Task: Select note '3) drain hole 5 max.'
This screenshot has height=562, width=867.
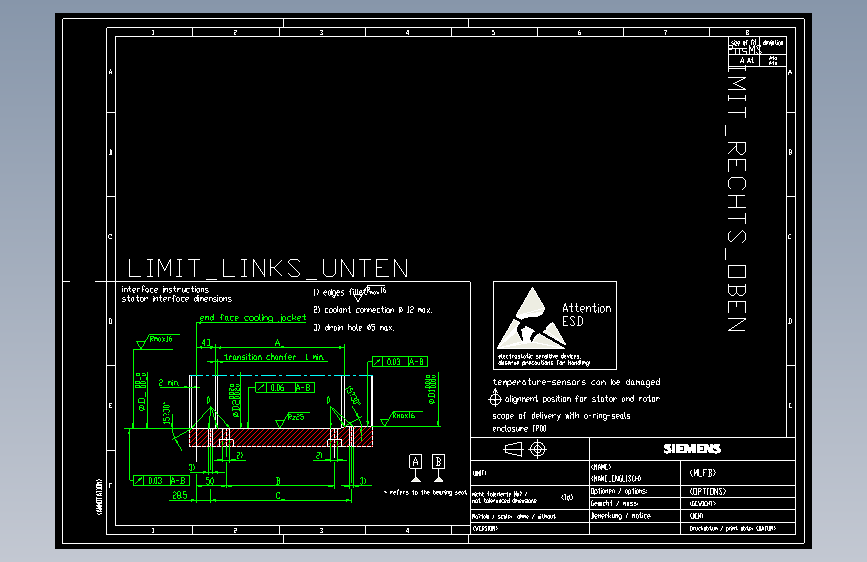Action: point(354,327)
